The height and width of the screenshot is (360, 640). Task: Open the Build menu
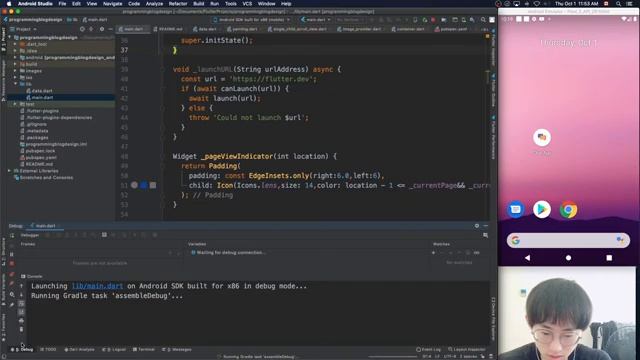(x=199, y=4)
